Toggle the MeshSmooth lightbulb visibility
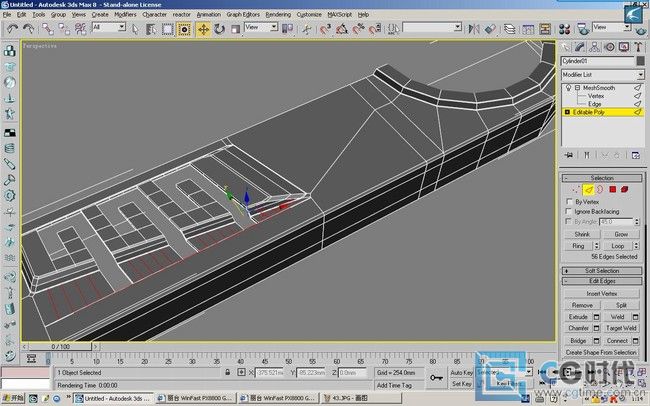The width and height of the screenshot is (650, 406). tap(569, 88)
